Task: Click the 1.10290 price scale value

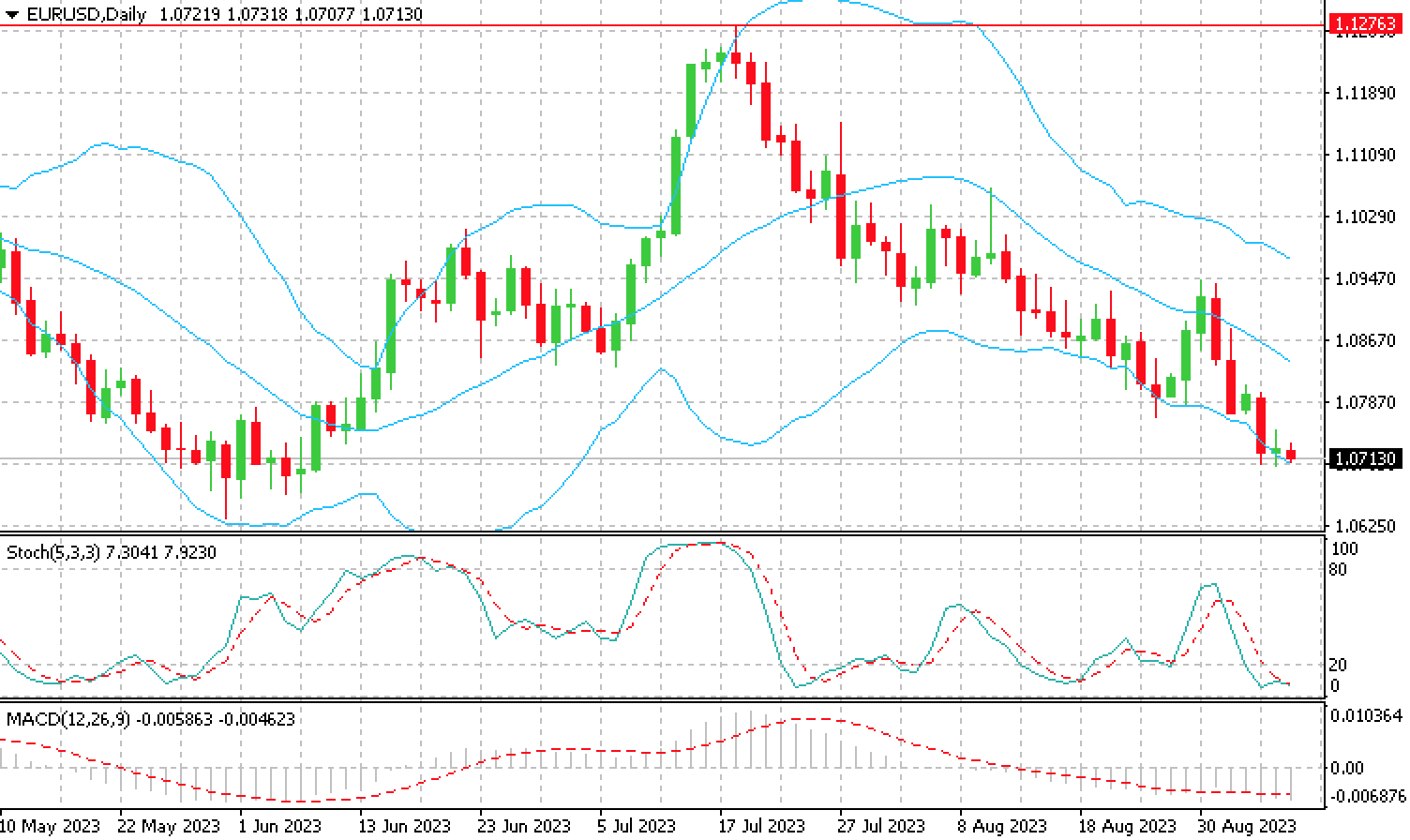Action: pos(1365,217)
